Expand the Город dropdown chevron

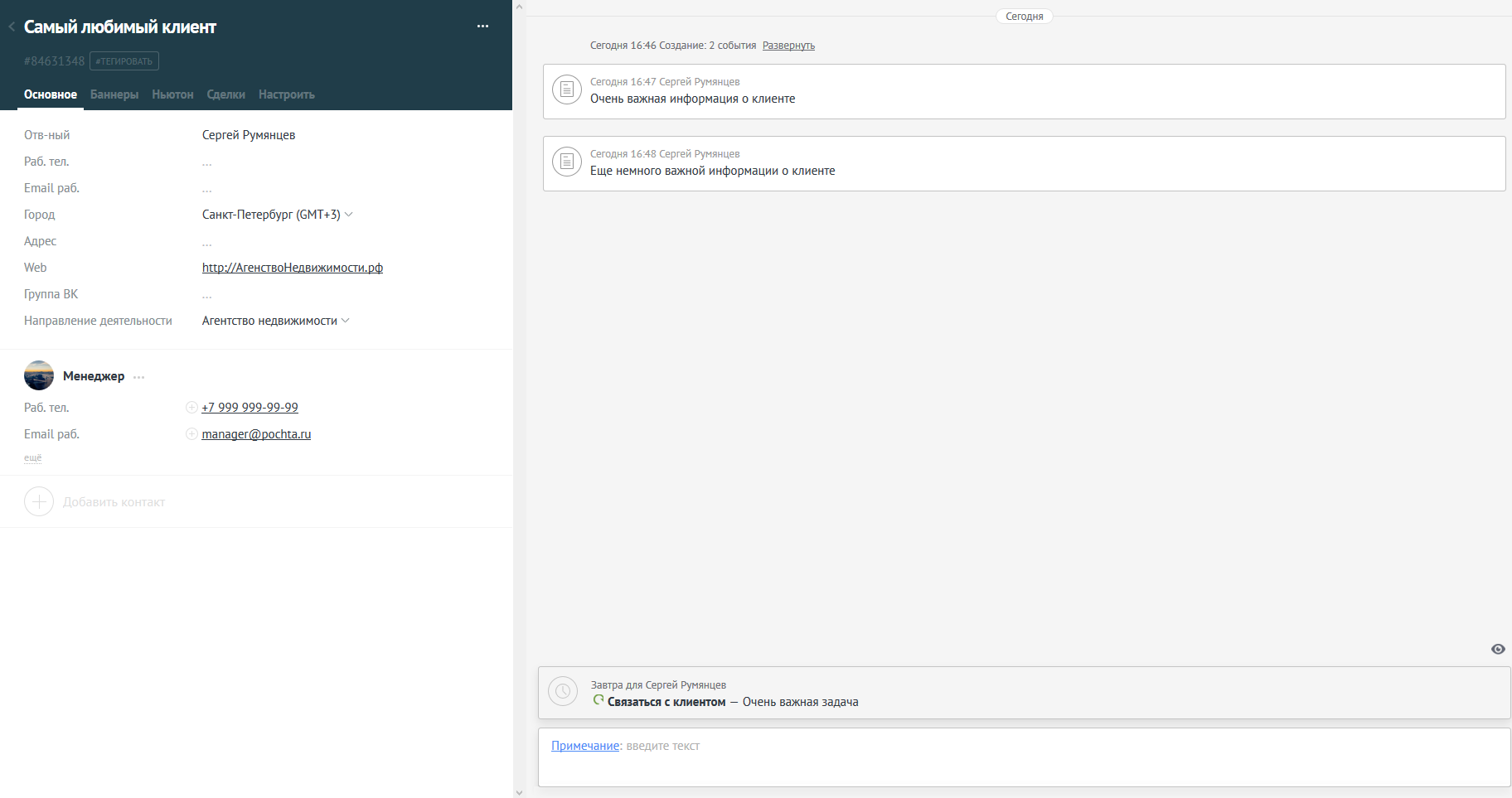(349, 215)
